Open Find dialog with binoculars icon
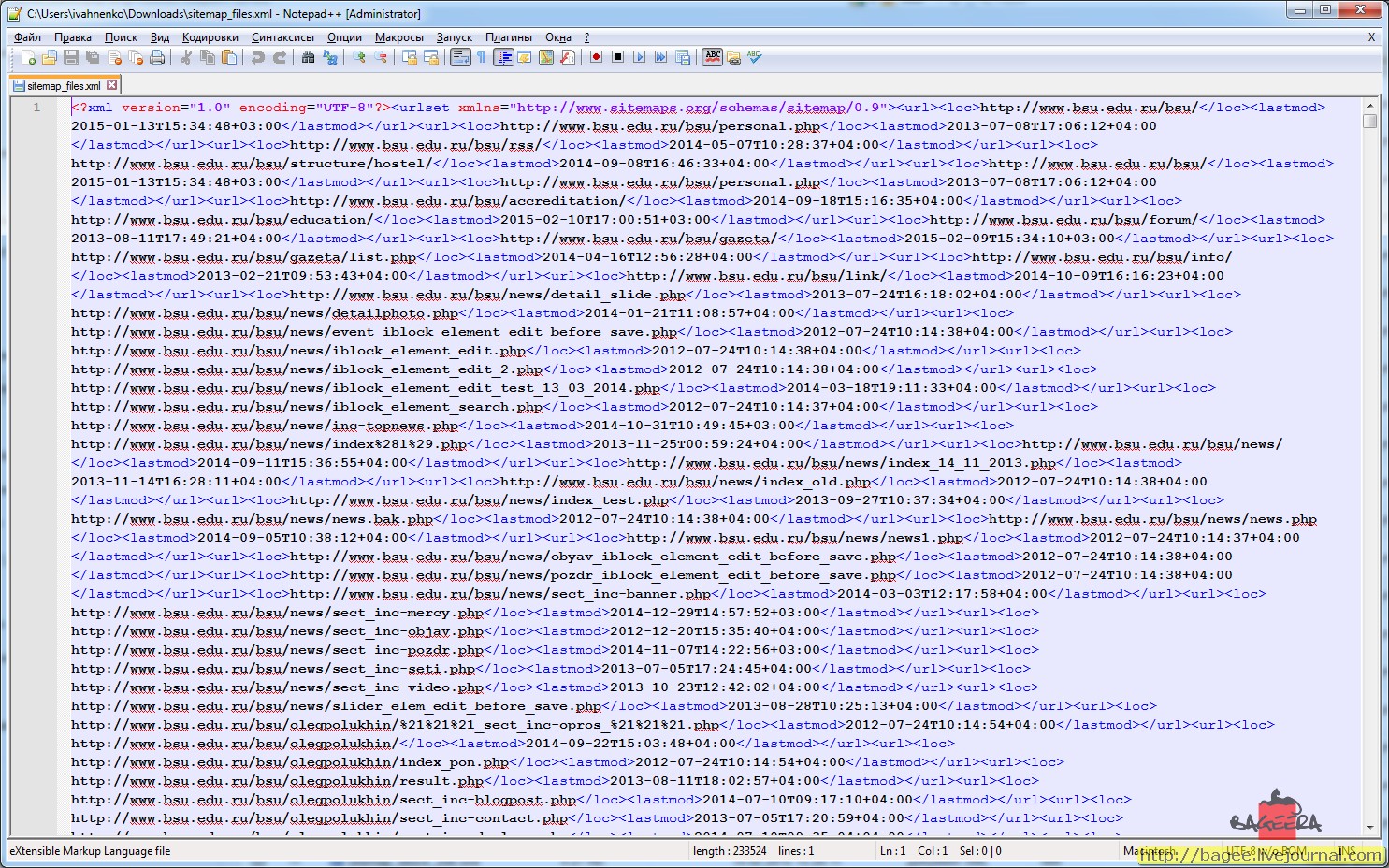The width and height of the screenshot is (1389, 868). point(308,57)
